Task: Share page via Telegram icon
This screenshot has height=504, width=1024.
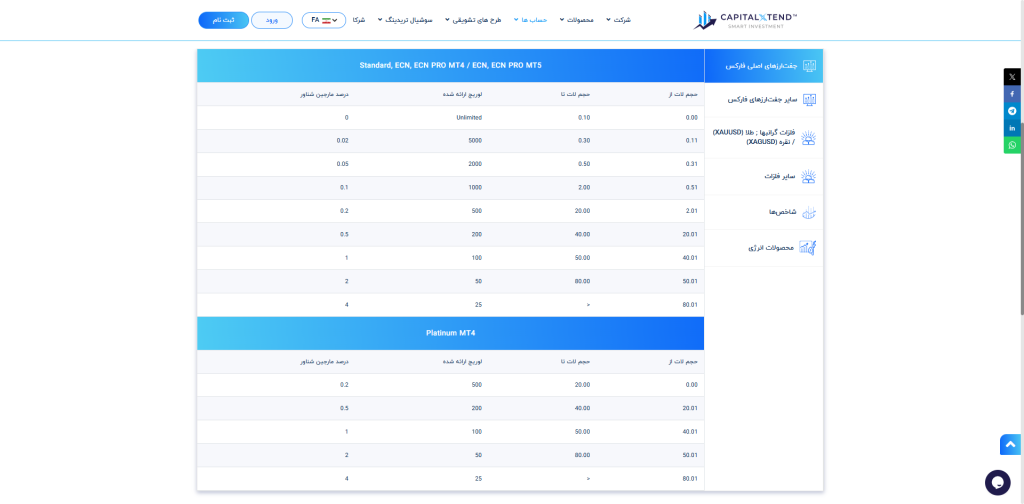Action: pyautogui.click(x=1012, y=111)
